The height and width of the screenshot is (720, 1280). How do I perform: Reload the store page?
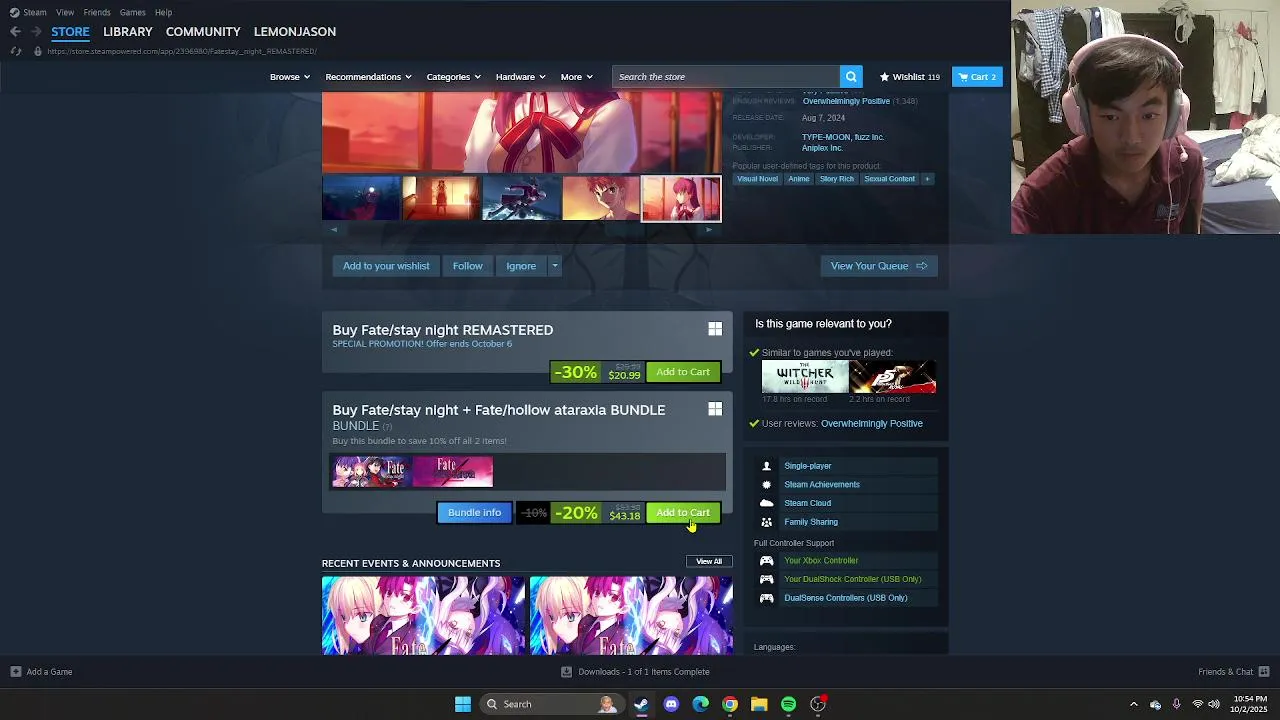click(15, 51)
